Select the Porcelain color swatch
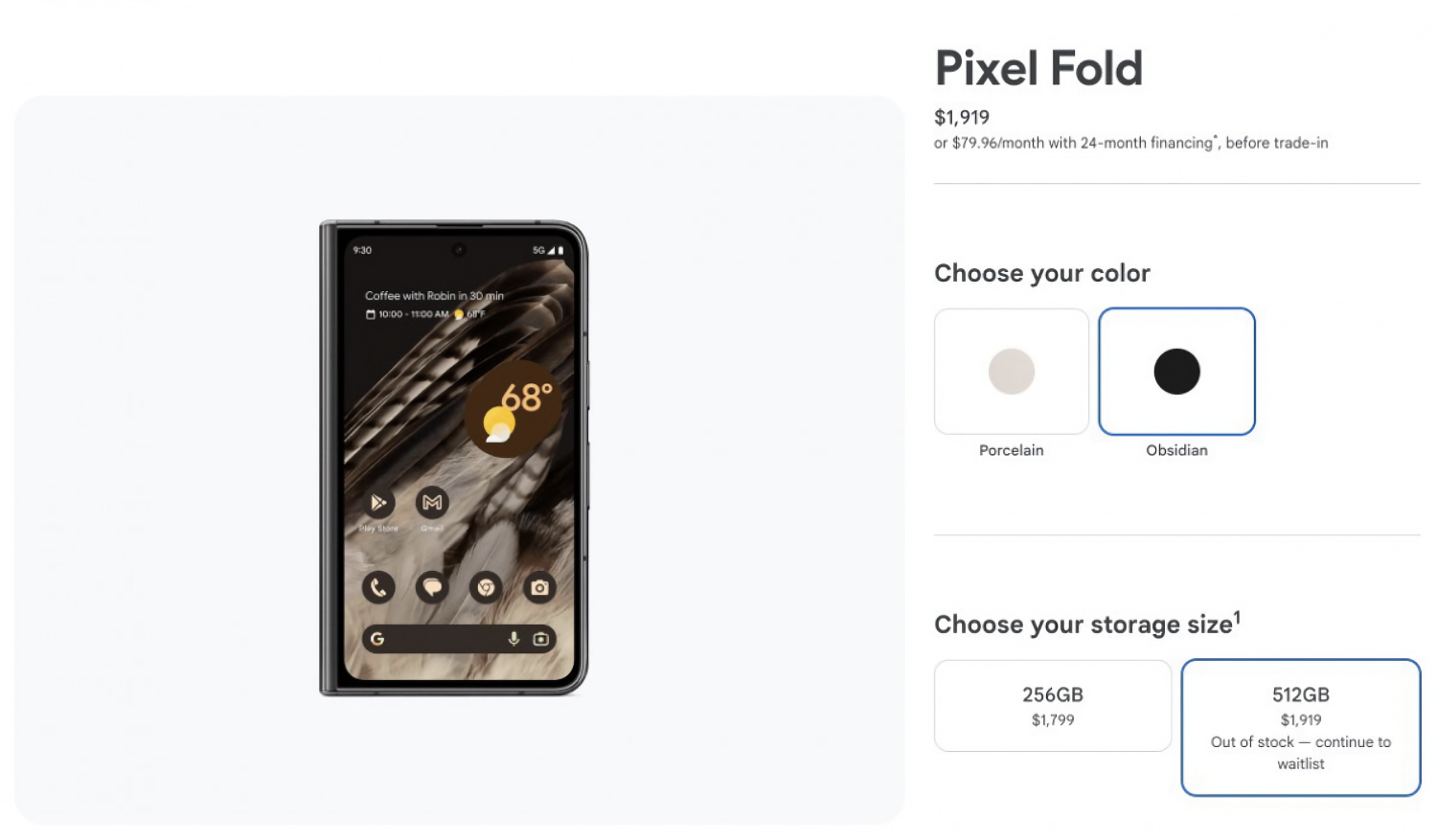Screen dimensions: 1437x840 click(x=1012, y=372)
